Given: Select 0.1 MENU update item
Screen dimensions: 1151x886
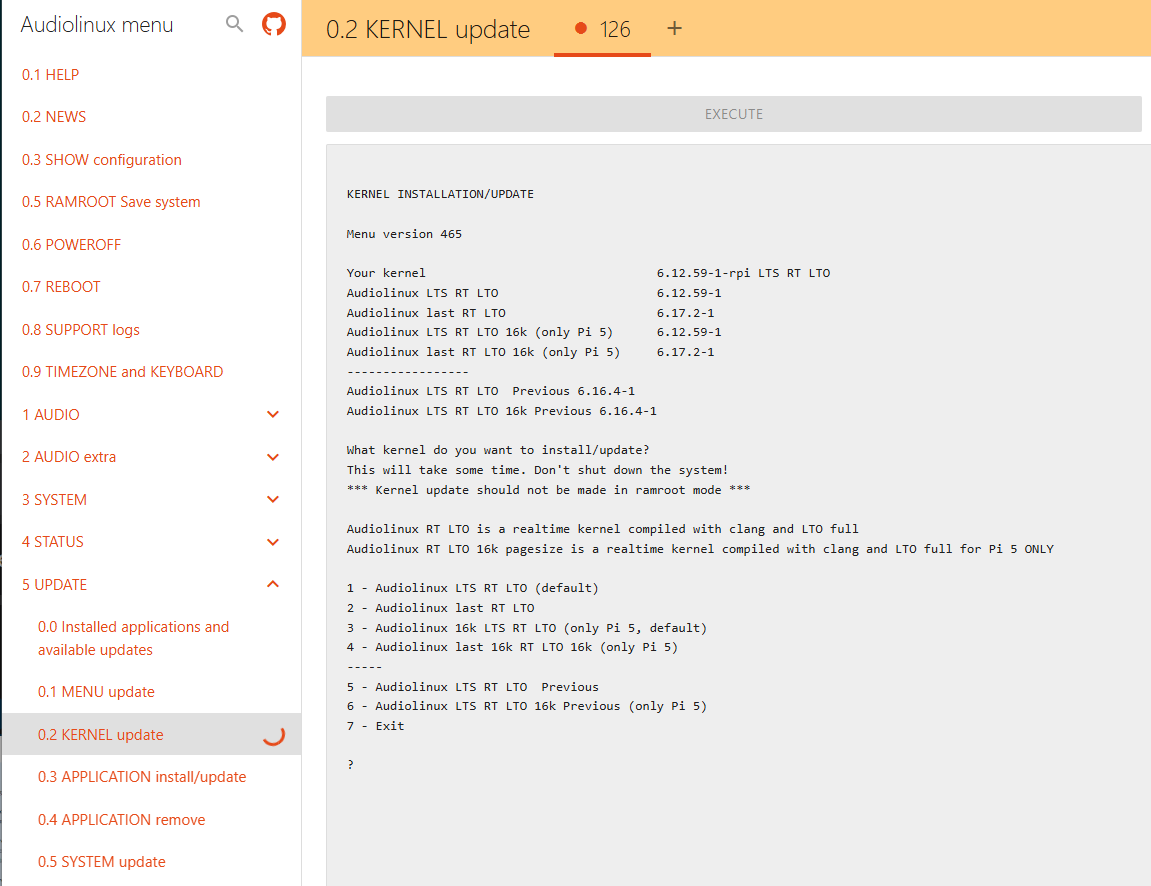Looking at the screenshot, I should click(x=96, y=692).
